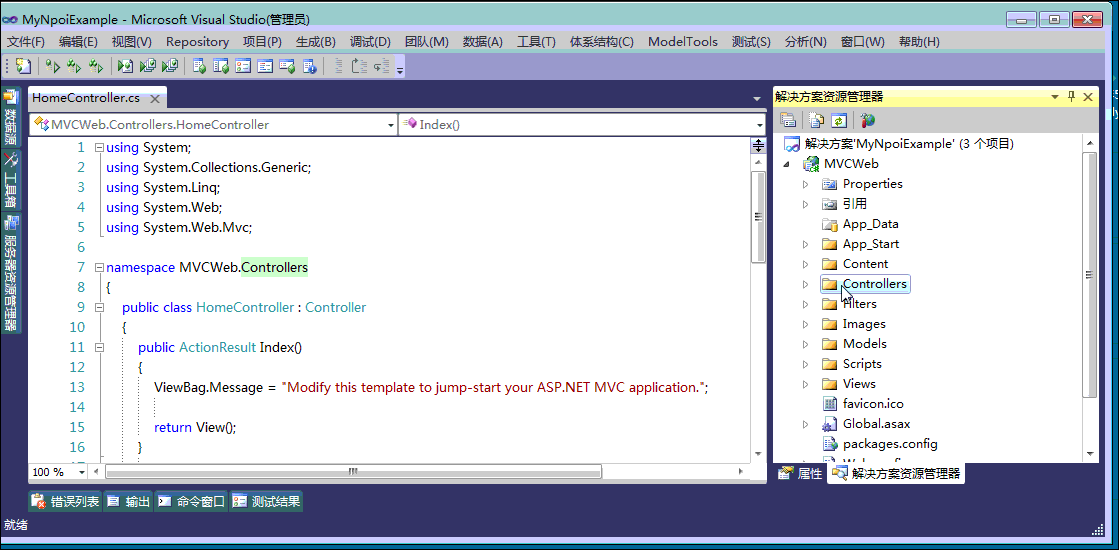Open the 数据源 side tab
The image size is (1119, 550).
point(11,117)
